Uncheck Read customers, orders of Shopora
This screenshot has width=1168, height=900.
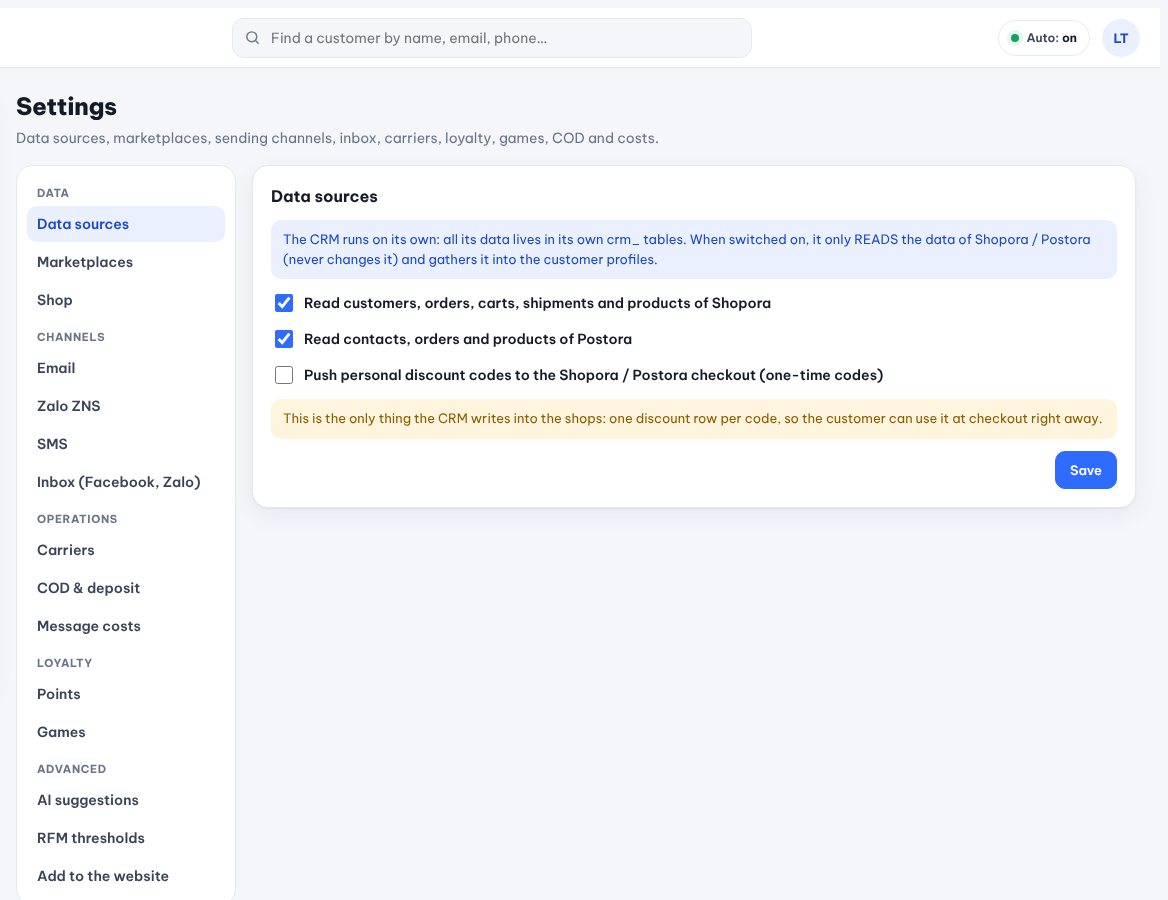(x=284, y=302)
